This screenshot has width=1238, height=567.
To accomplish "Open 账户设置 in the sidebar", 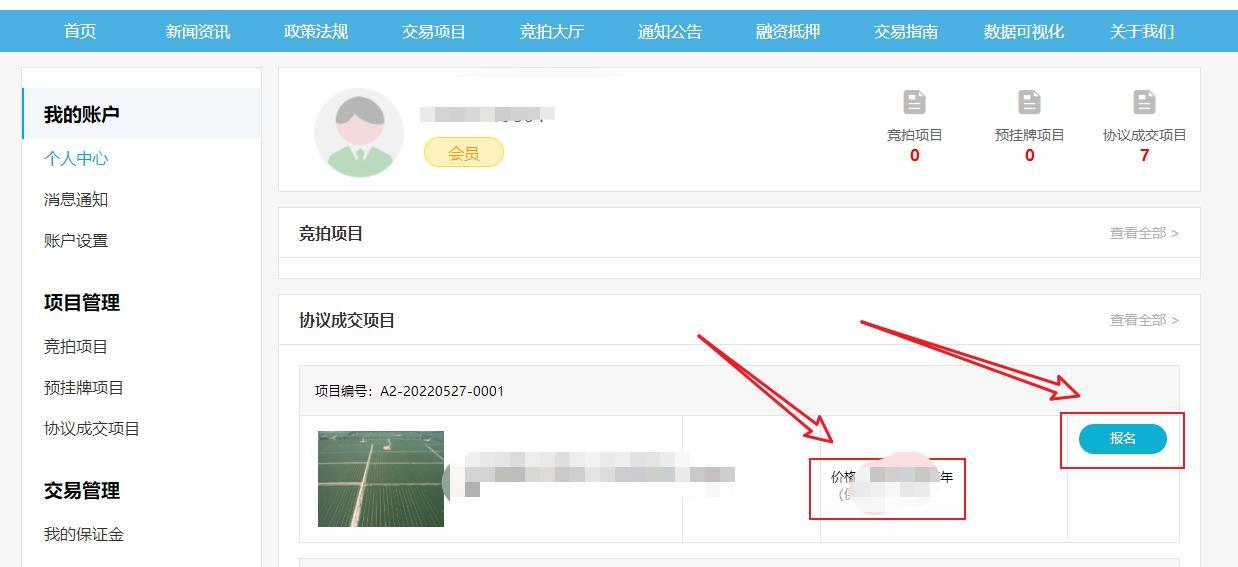I will pyautogui.click(x=76, y=240).
